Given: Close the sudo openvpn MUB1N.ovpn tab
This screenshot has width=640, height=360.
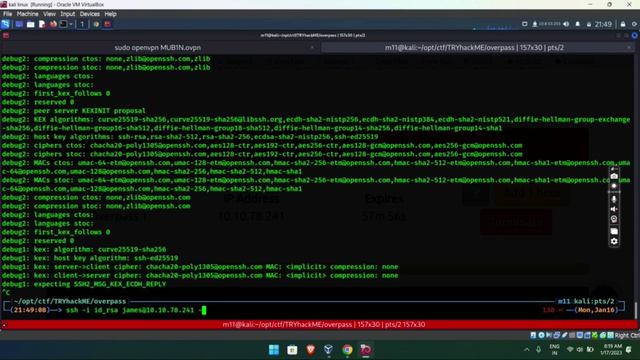Looking at the screenshot, I should coord(312,48).
